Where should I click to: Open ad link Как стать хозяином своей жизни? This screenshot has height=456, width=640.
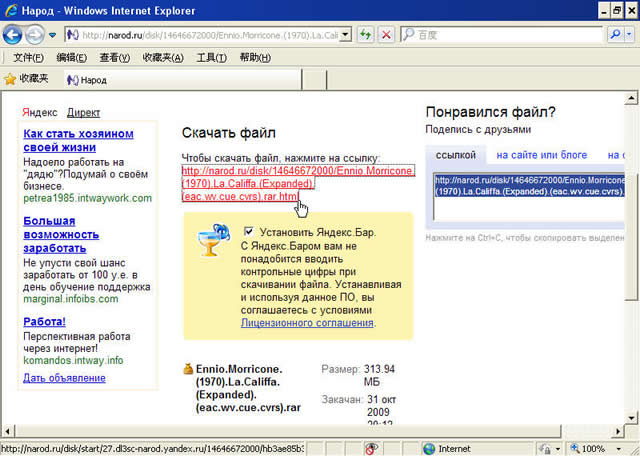click(x=78, y=140)
